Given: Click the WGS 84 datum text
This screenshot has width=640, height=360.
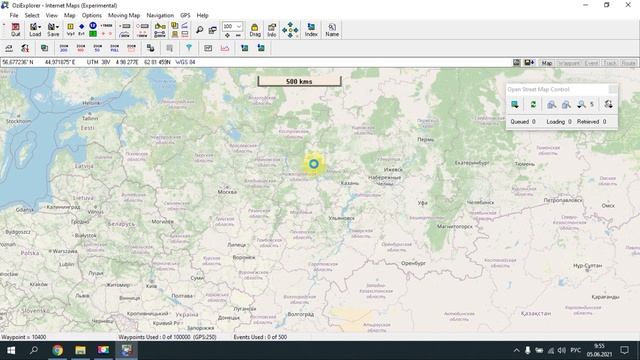Looking at the screenshot, I should pyautogui.click(x=185, y=62).
